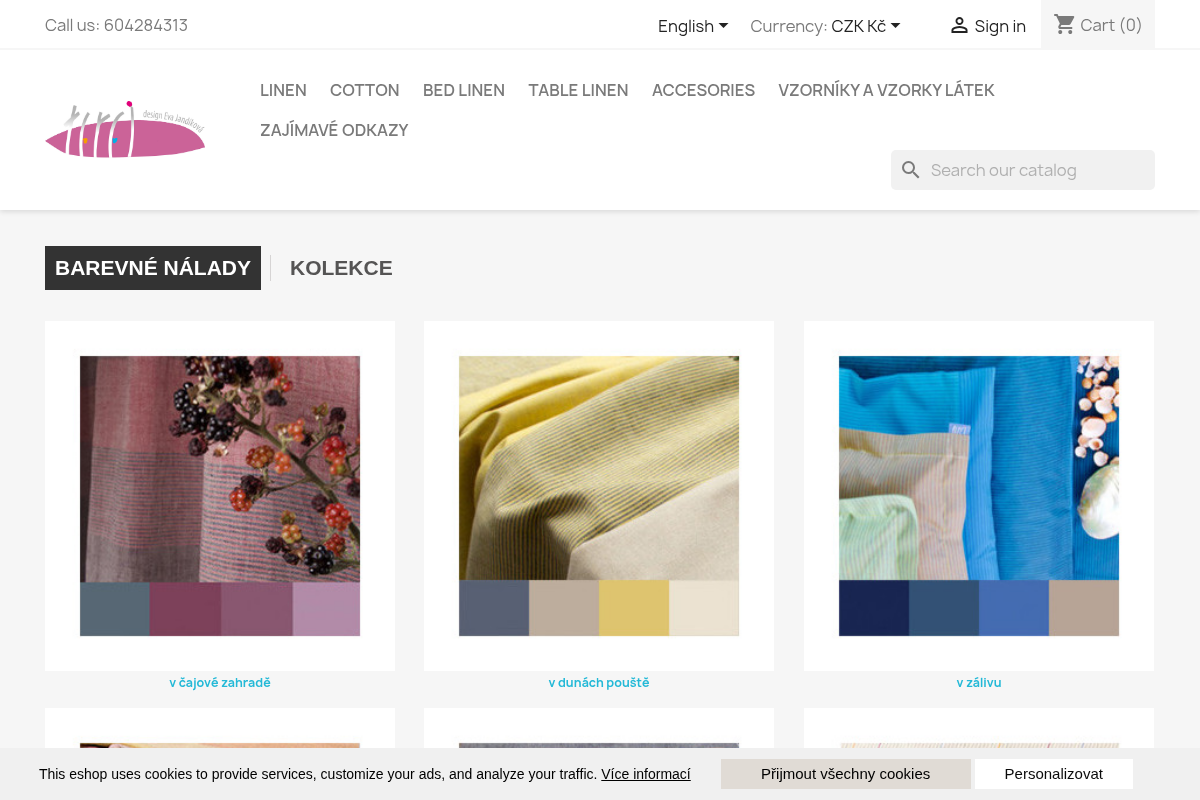Click the shopping cart icon
Viewport: 1200px width, 800px height.
pyautogui.click(x=1065, y=25)
